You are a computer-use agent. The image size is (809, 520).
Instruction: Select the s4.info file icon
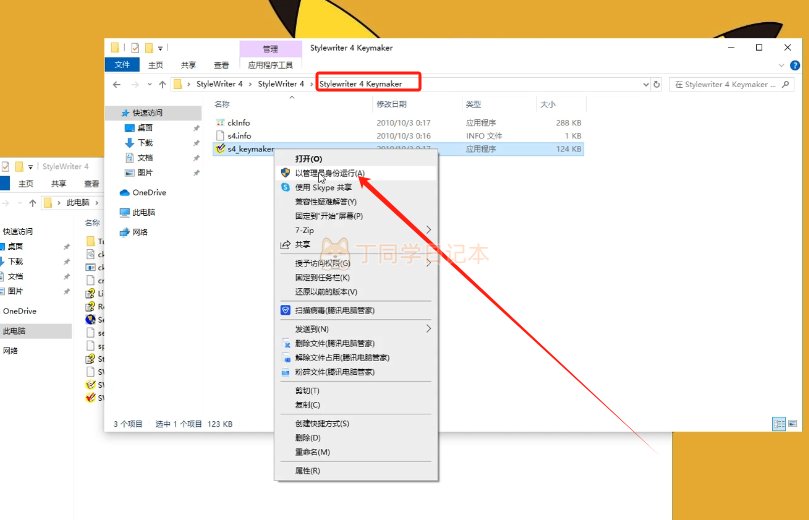point(220,136)
